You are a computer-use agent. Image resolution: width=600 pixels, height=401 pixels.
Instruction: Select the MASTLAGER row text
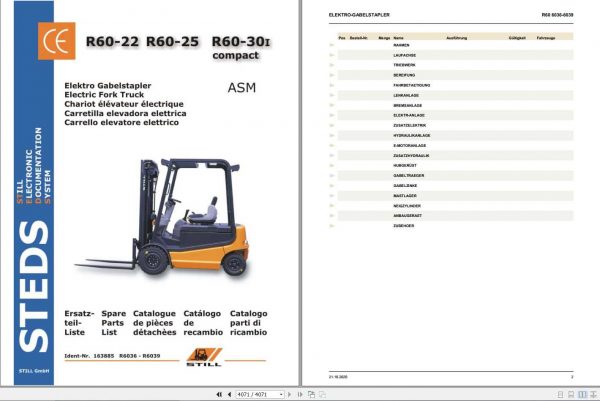405,196
